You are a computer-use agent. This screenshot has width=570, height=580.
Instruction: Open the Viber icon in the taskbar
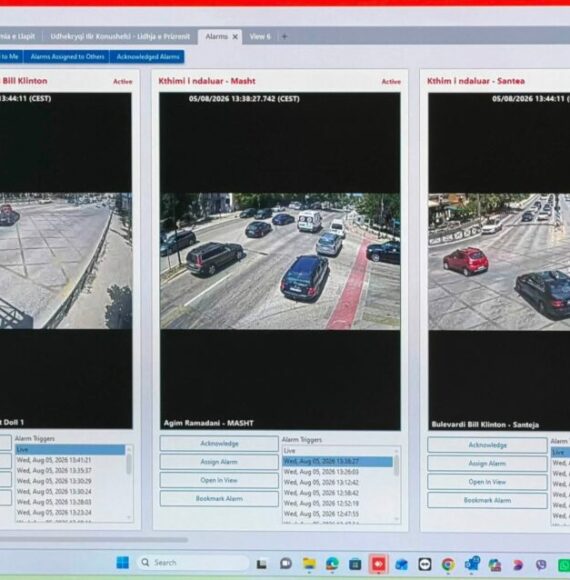tap(541, 565)
